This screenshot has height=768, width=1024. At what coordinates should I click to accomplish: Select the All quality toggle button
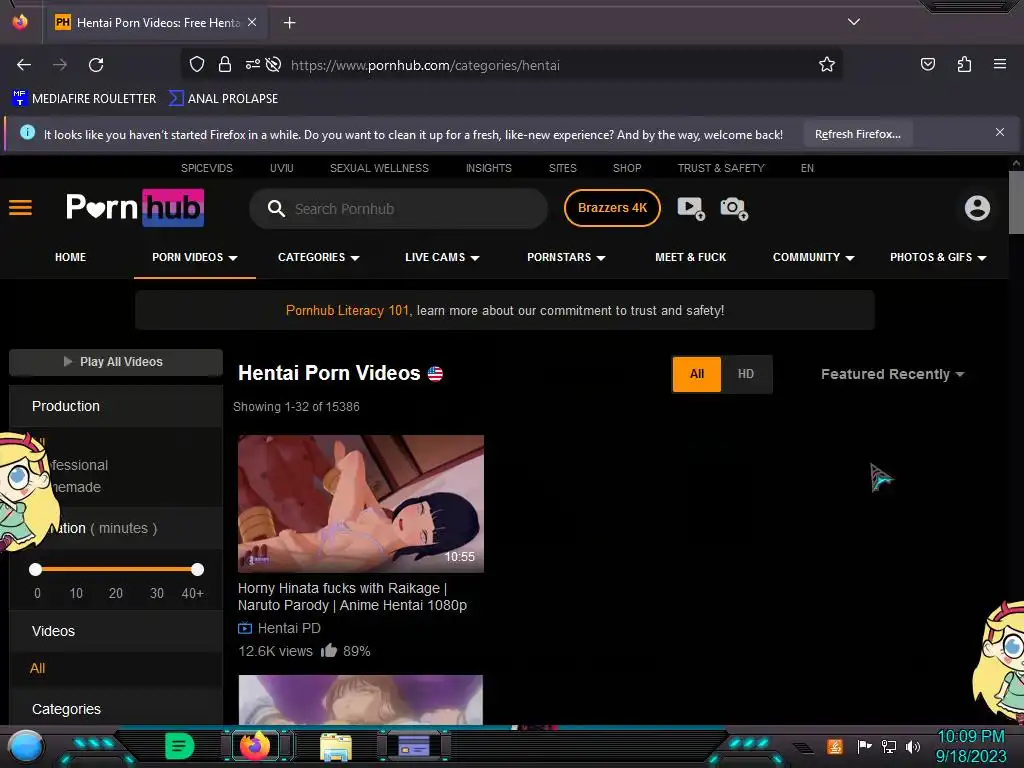pos(697,374)
